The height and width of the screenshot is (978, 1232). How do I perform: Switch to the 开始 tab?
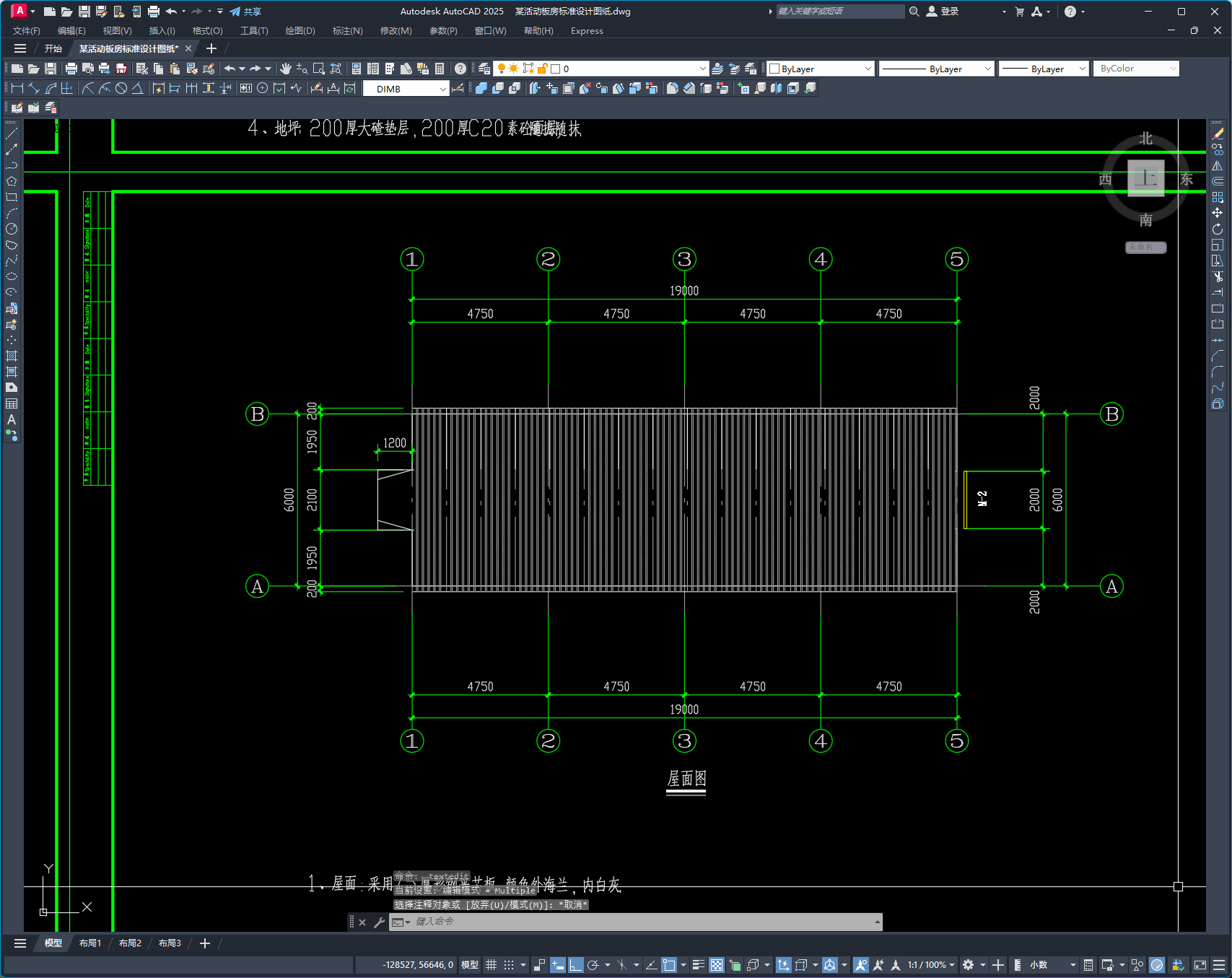click(x=53, y=48)
